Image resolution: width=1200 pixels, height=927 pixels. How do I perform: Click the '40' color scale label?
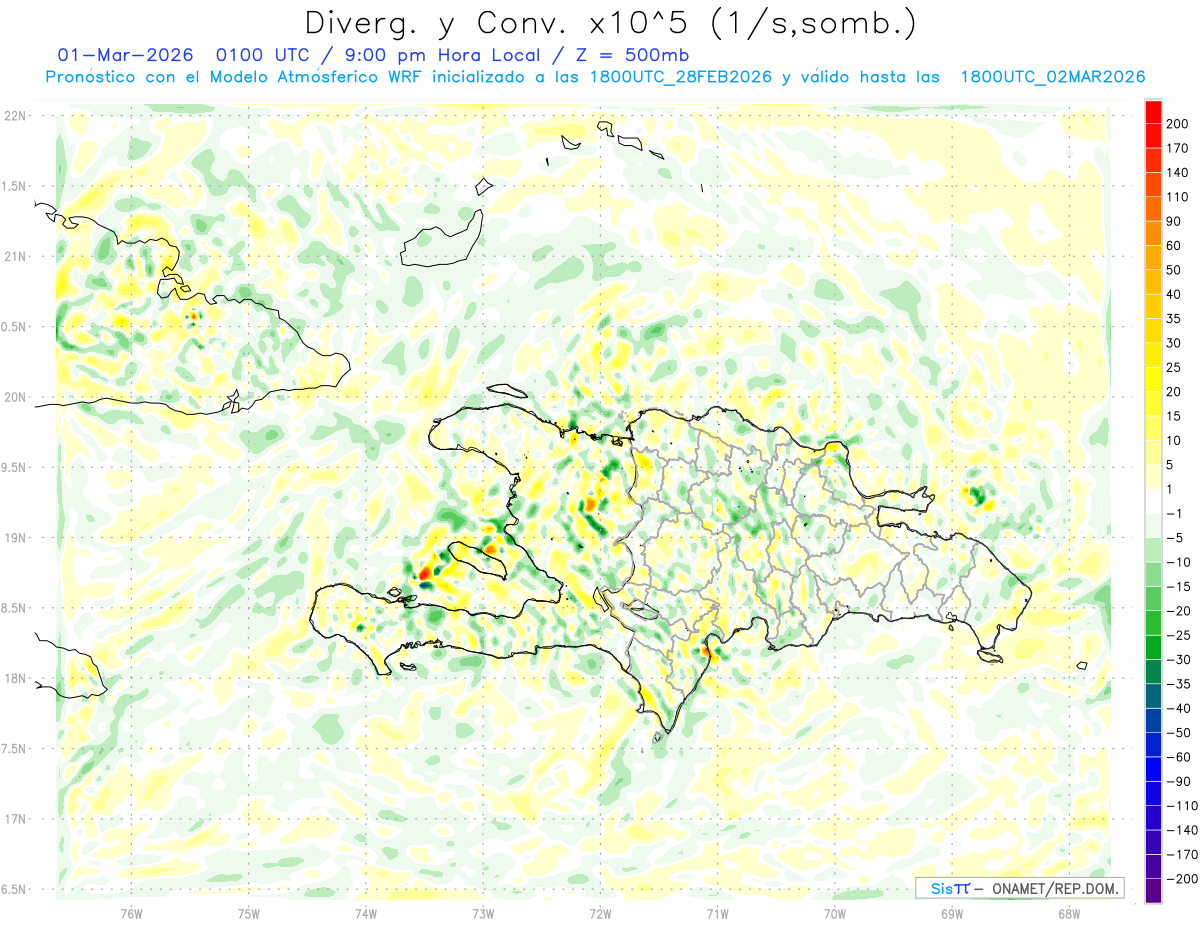coord(1175,294)
